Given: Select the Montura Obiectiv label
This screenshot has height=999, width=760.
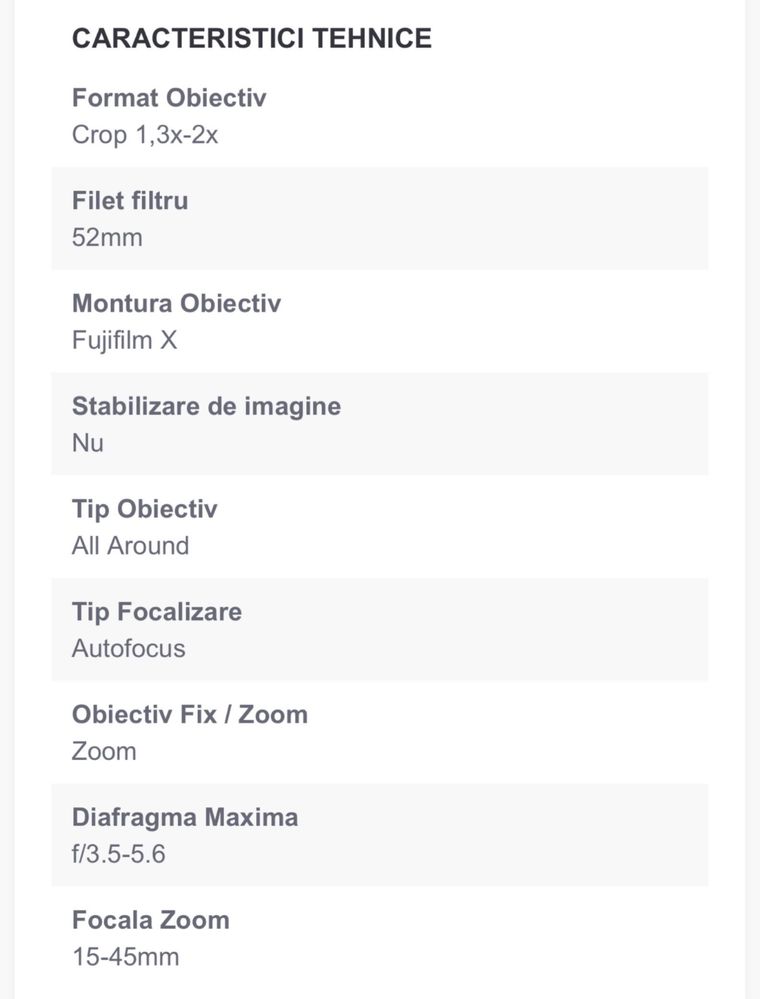Looking at the screenshot, I should tap(176, 303).
